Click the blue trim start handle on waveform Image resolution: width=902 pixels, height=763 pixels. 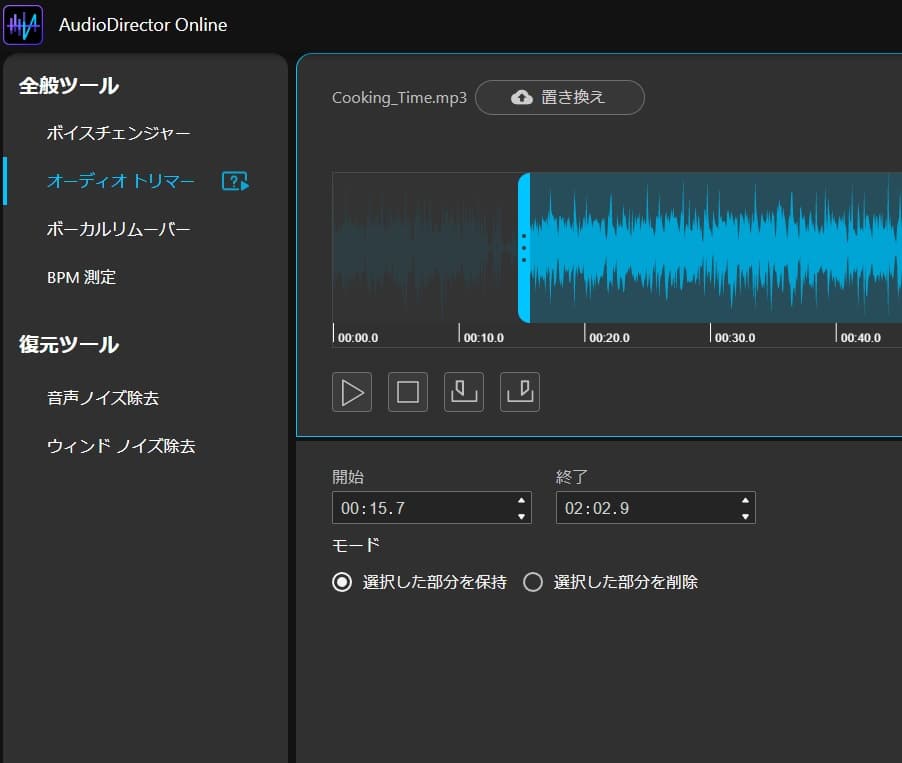click(x=523, y=247)
